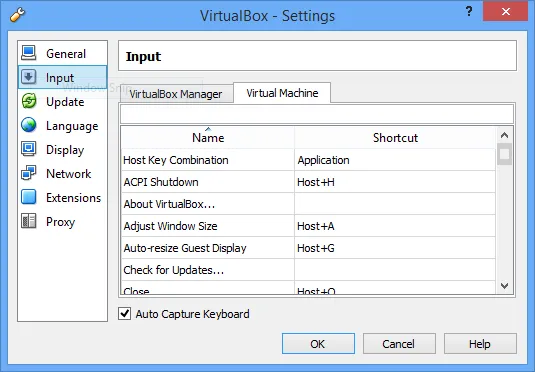Click the Network computers icon

pyautogui.click(x=29, y=173)
